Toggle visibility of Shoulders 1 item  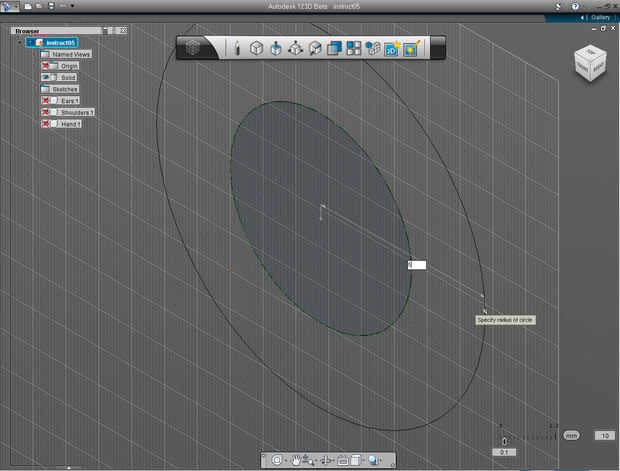(45, 112)
